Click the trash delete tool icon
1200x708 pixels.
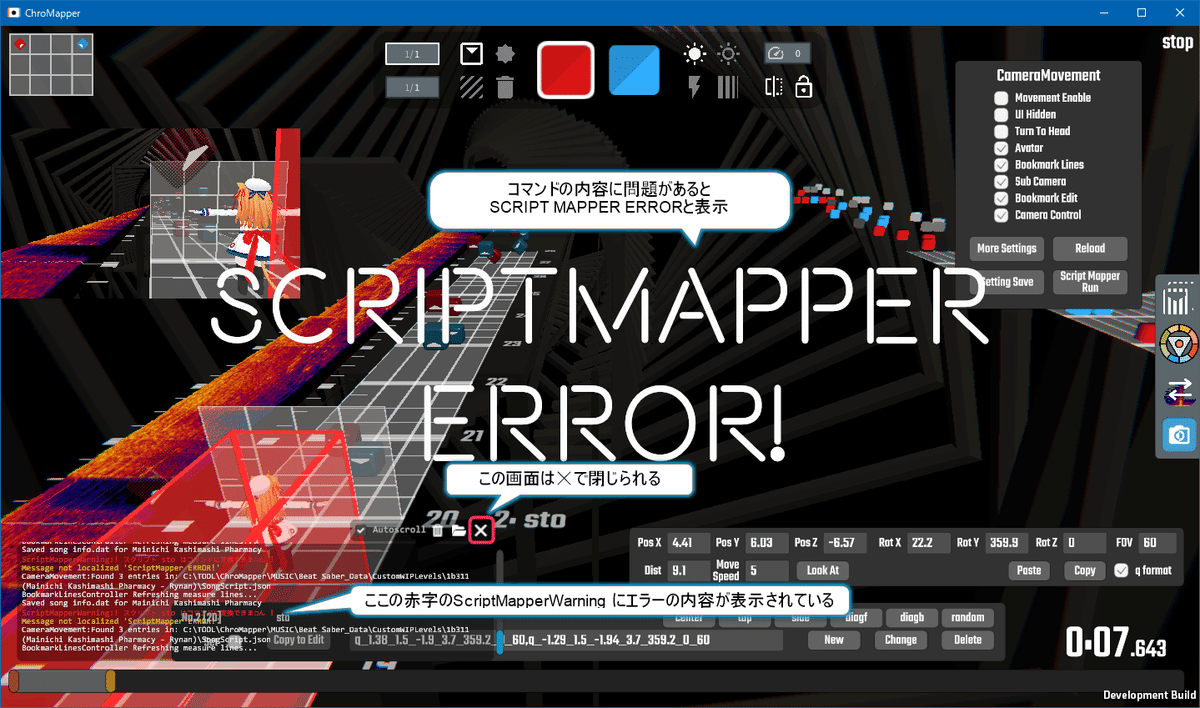coord(505,87)
